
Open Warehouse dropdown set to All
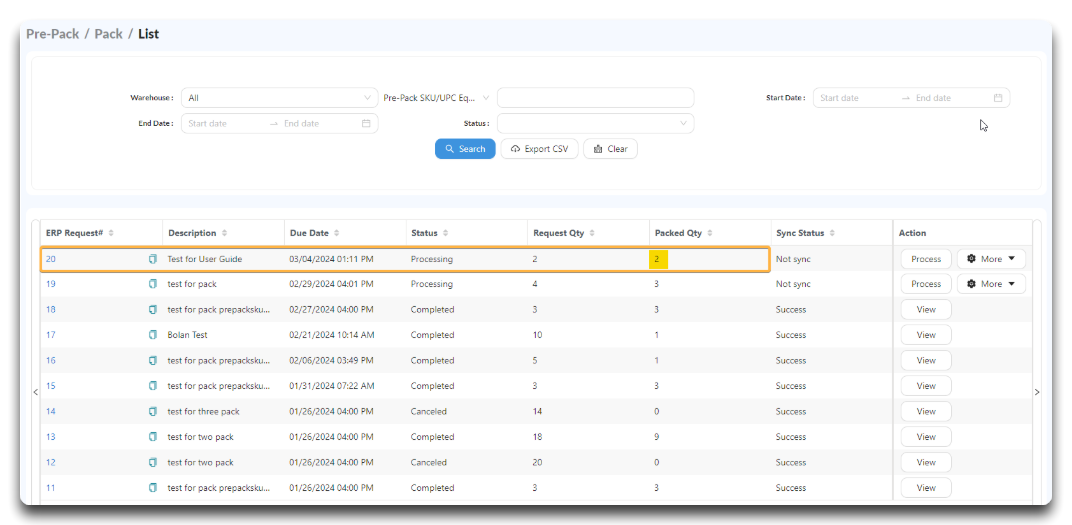(279, 98)
